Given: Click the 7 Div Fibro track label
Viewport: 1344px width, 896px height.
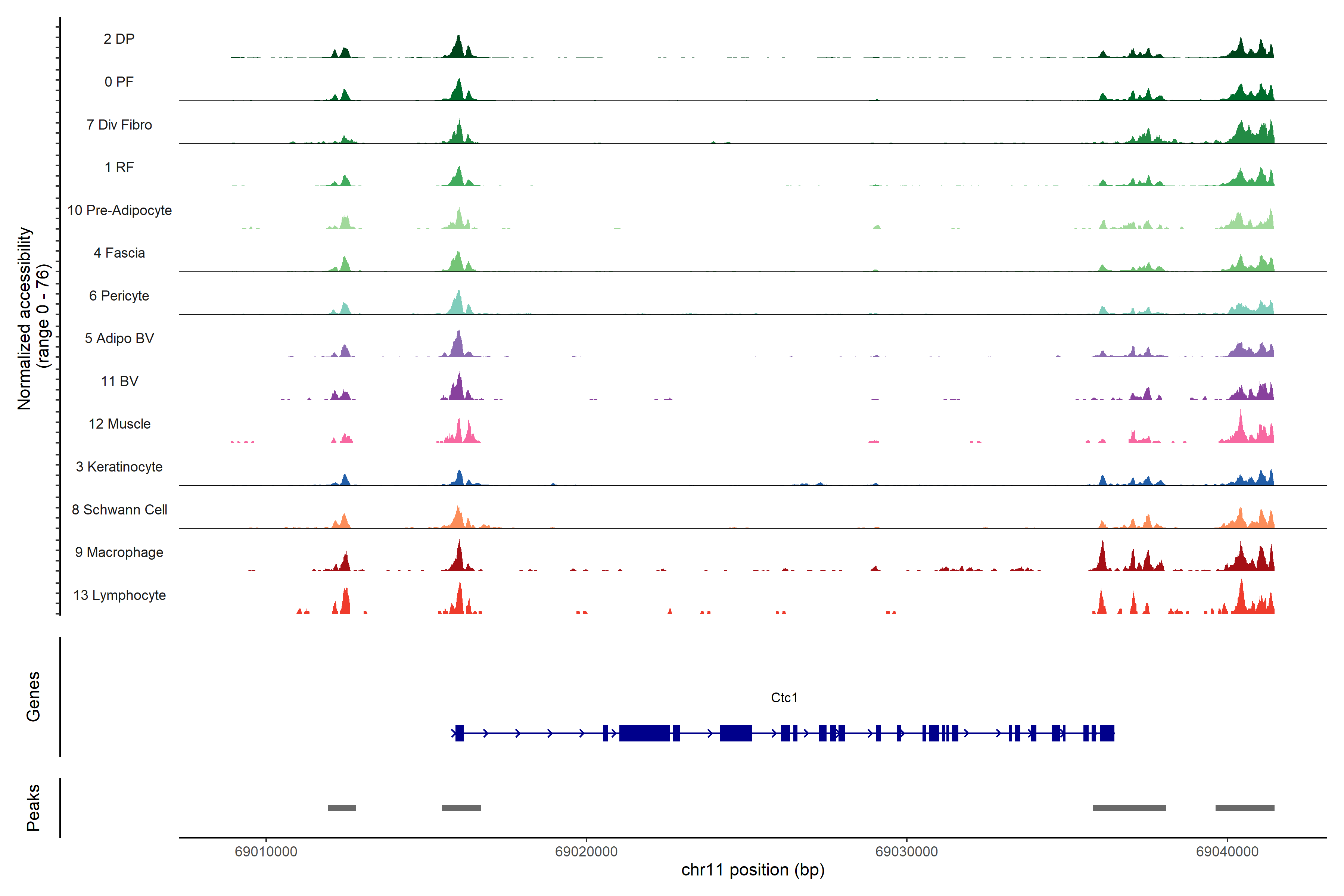Looking at the screenshot, I should (x=119, y=125).
